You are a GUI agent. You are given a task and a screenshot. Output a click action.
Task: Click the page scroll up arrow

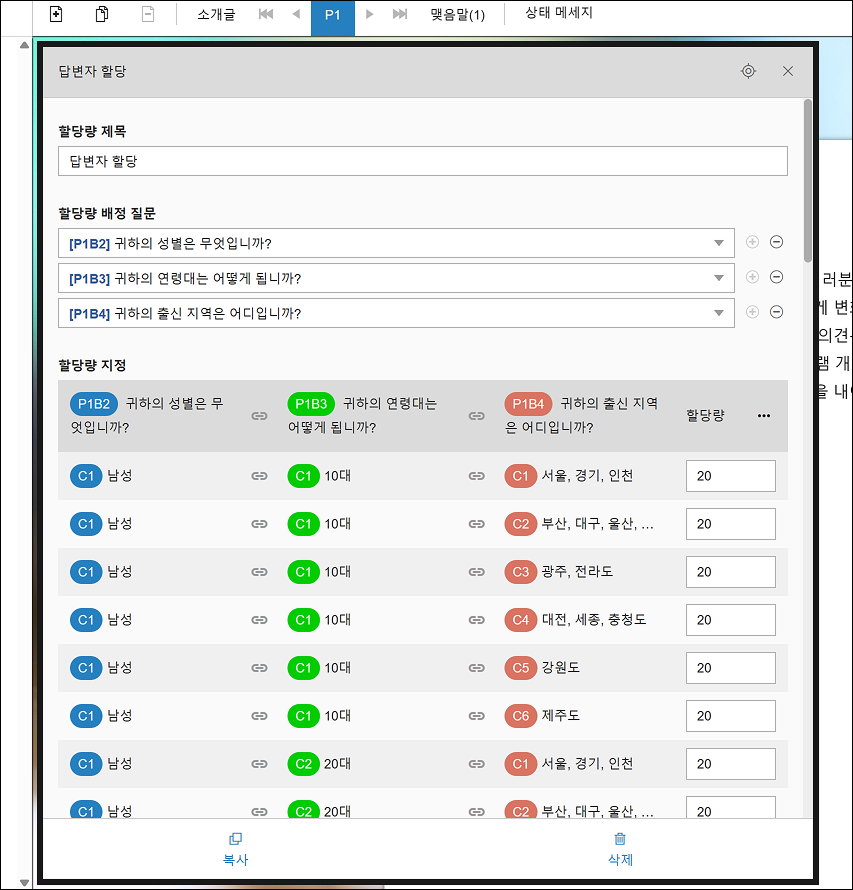[x=24, y=45]
